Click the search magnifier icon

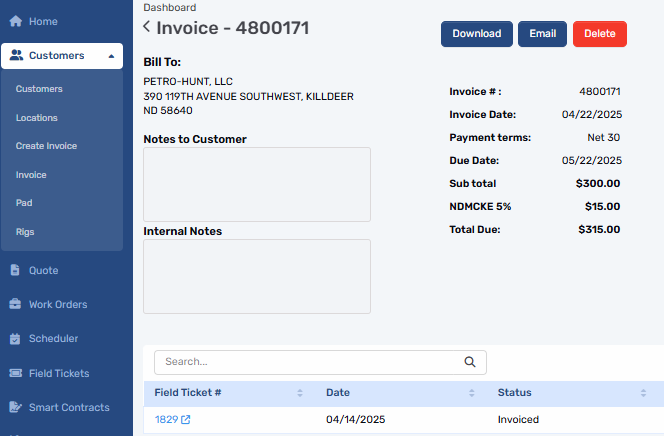470,362
